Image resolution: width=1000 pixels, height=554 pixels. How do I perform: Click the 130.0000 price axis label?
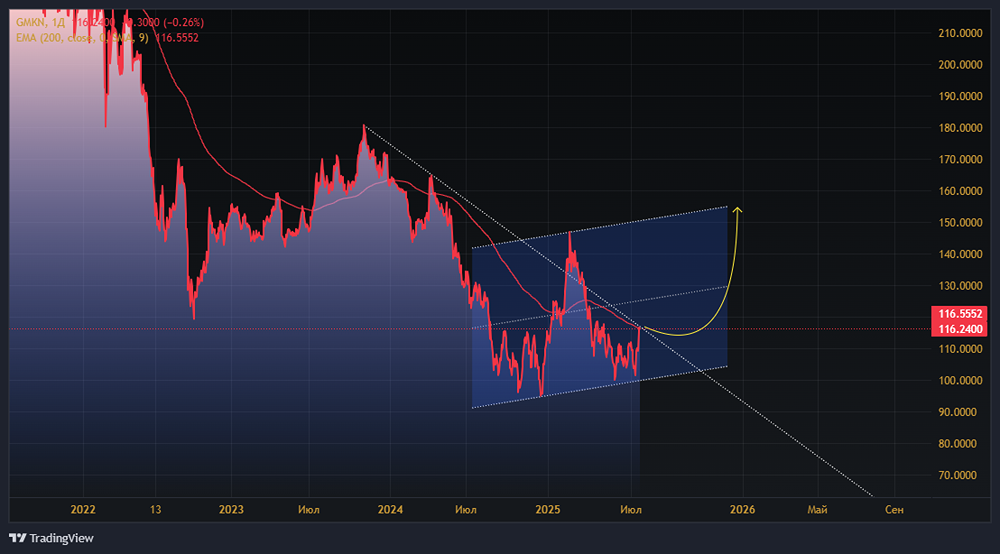pyautogui.click(x=960, y=286)
